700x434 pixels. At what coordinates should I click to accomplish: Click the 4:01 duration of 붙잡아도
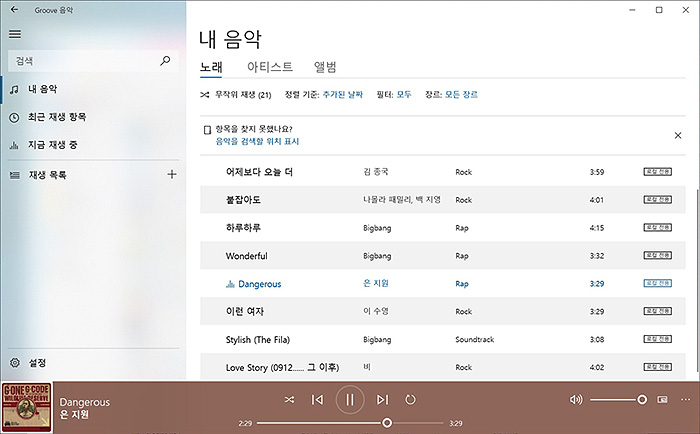(596, 200)
